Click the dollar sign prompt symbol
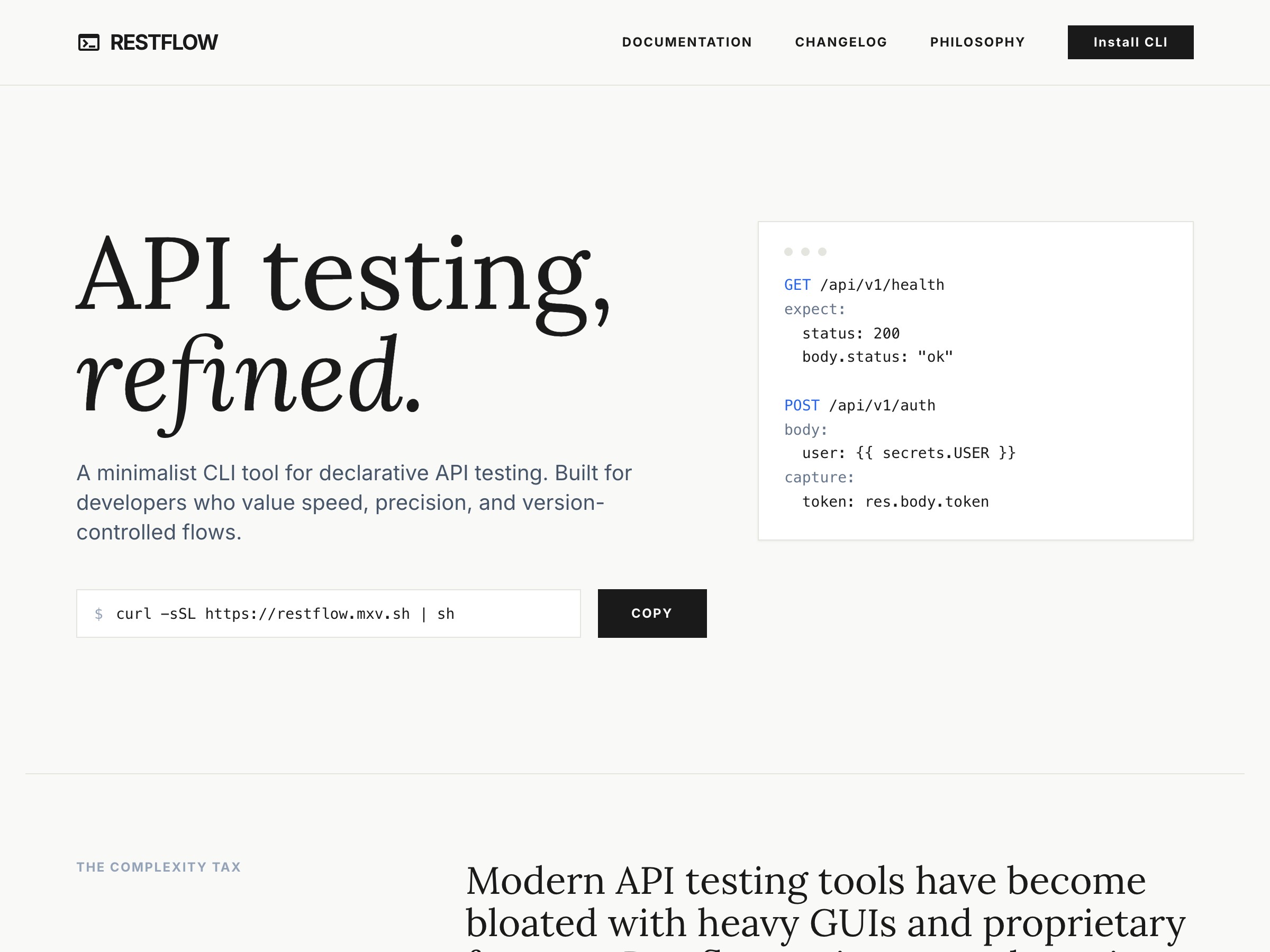1270x952 pixels. click(99, 614)
